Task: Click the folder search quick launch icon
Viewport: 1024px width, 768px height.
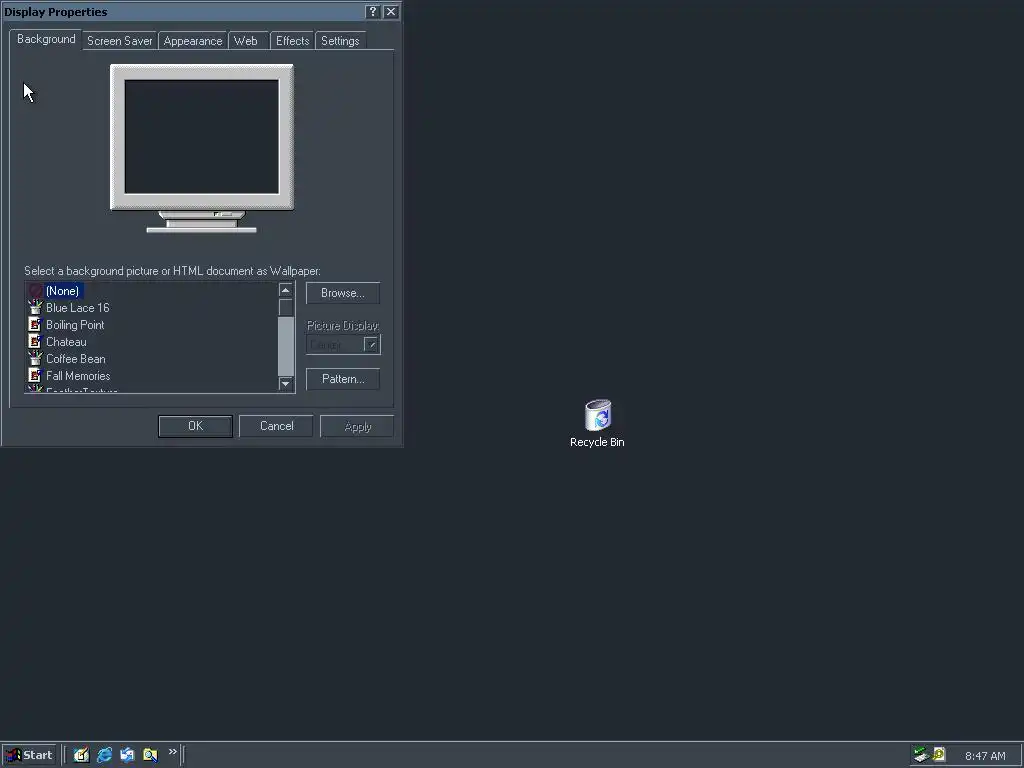Action: 150,755
